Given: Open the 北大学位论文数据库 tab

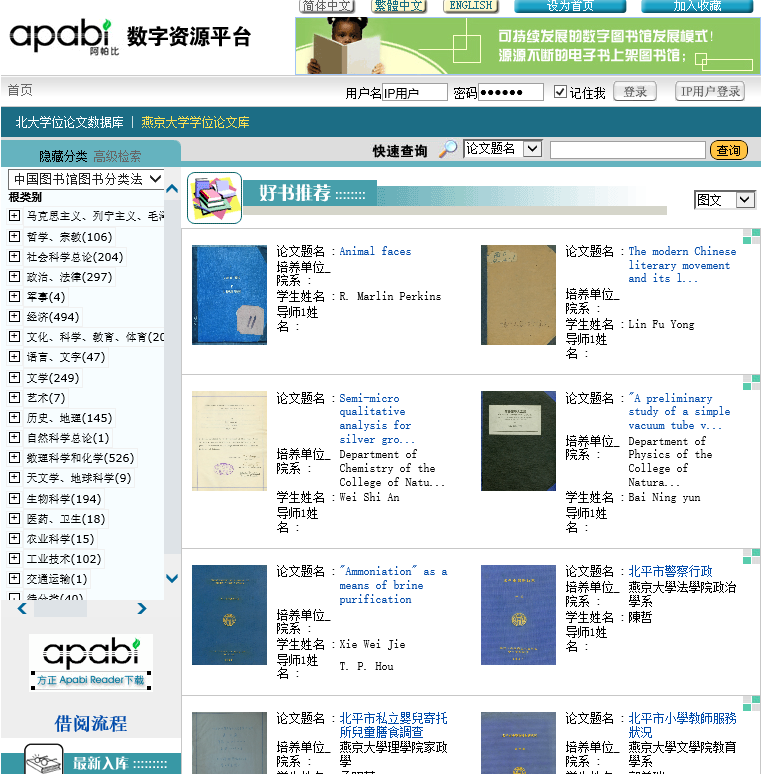Looking at the screenshot, I should [x=70, y=122].
